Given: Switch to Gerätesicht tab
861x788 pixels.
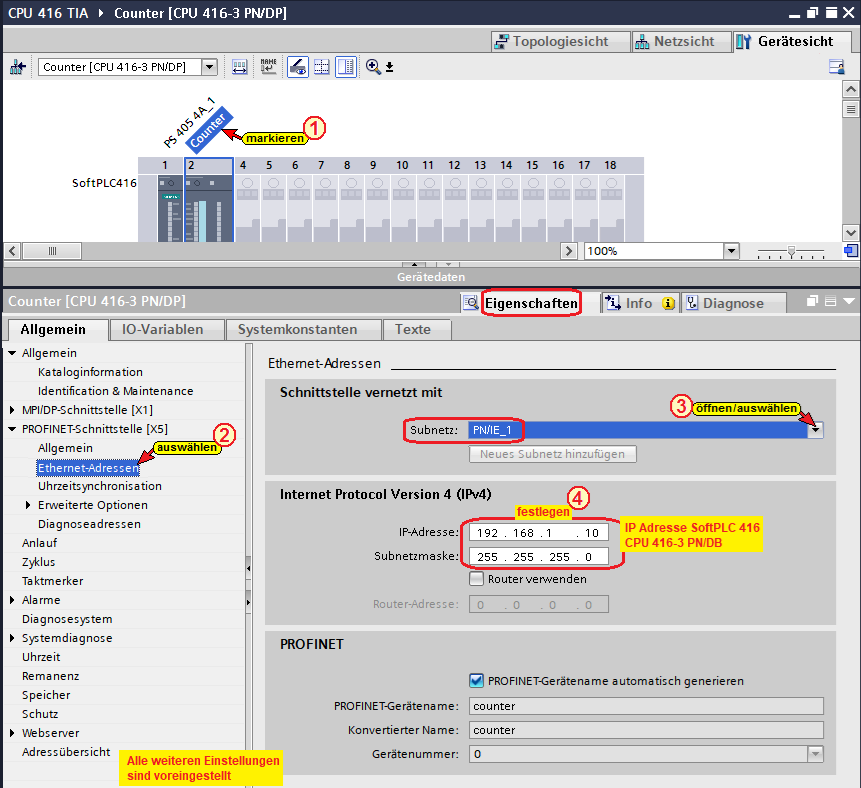Looking at the screenshot, I should point(792,41).
